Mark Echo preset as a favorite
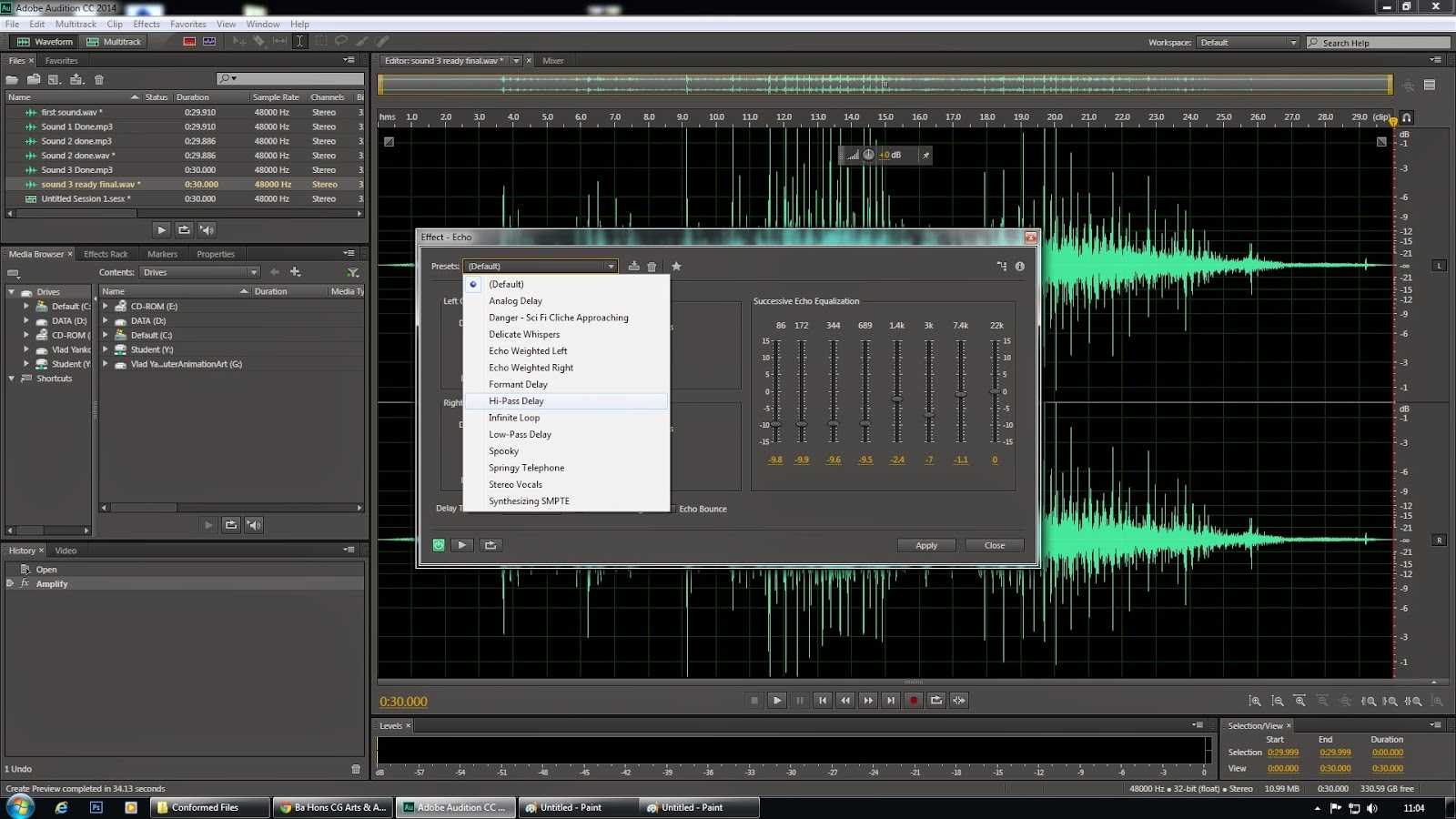The height and width of the screenshot is (819, 1456). (676, 267)
